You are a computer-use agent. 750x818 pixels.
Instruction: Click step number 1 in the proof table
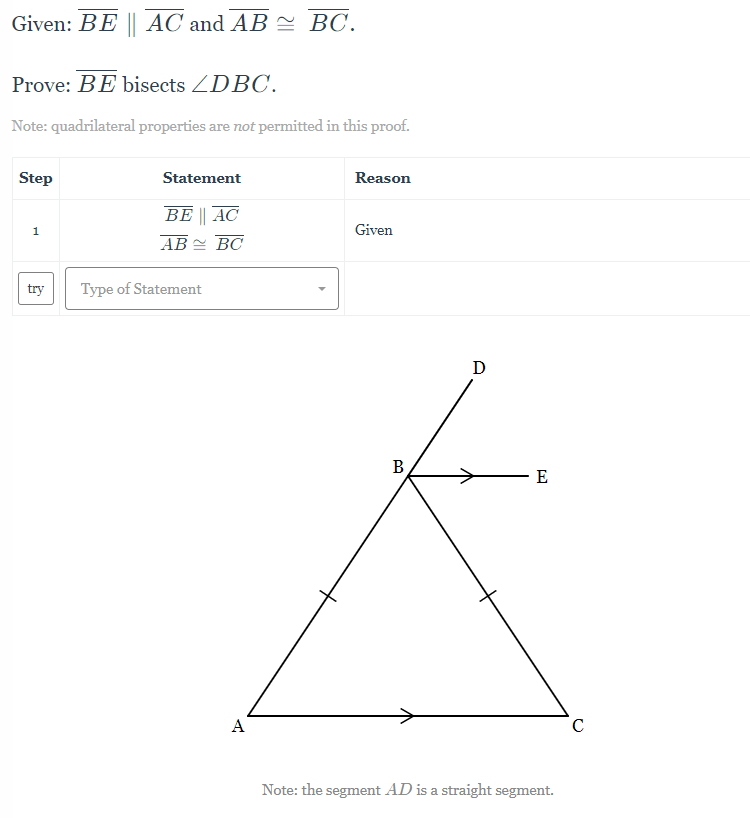(36, 230)
